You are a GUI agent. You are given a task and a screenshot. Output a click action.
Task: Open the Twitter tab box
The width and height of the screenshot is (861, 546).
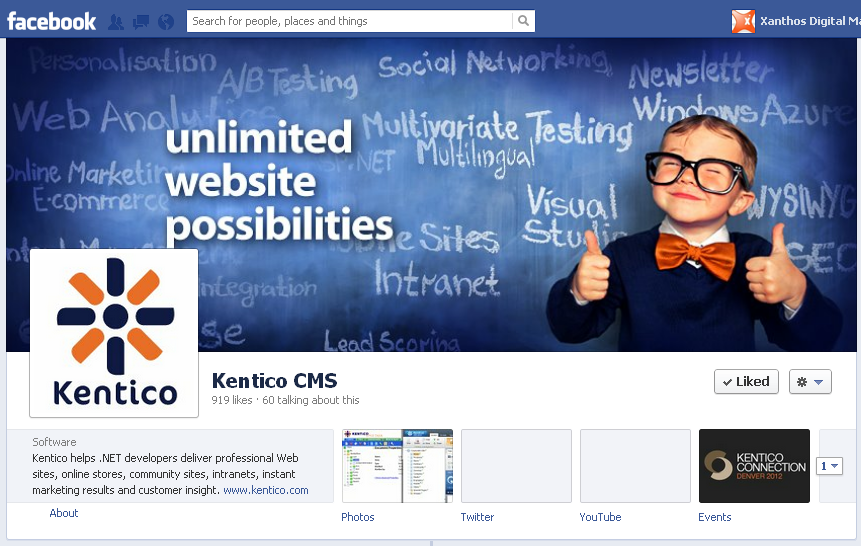[x=516, y=466]
